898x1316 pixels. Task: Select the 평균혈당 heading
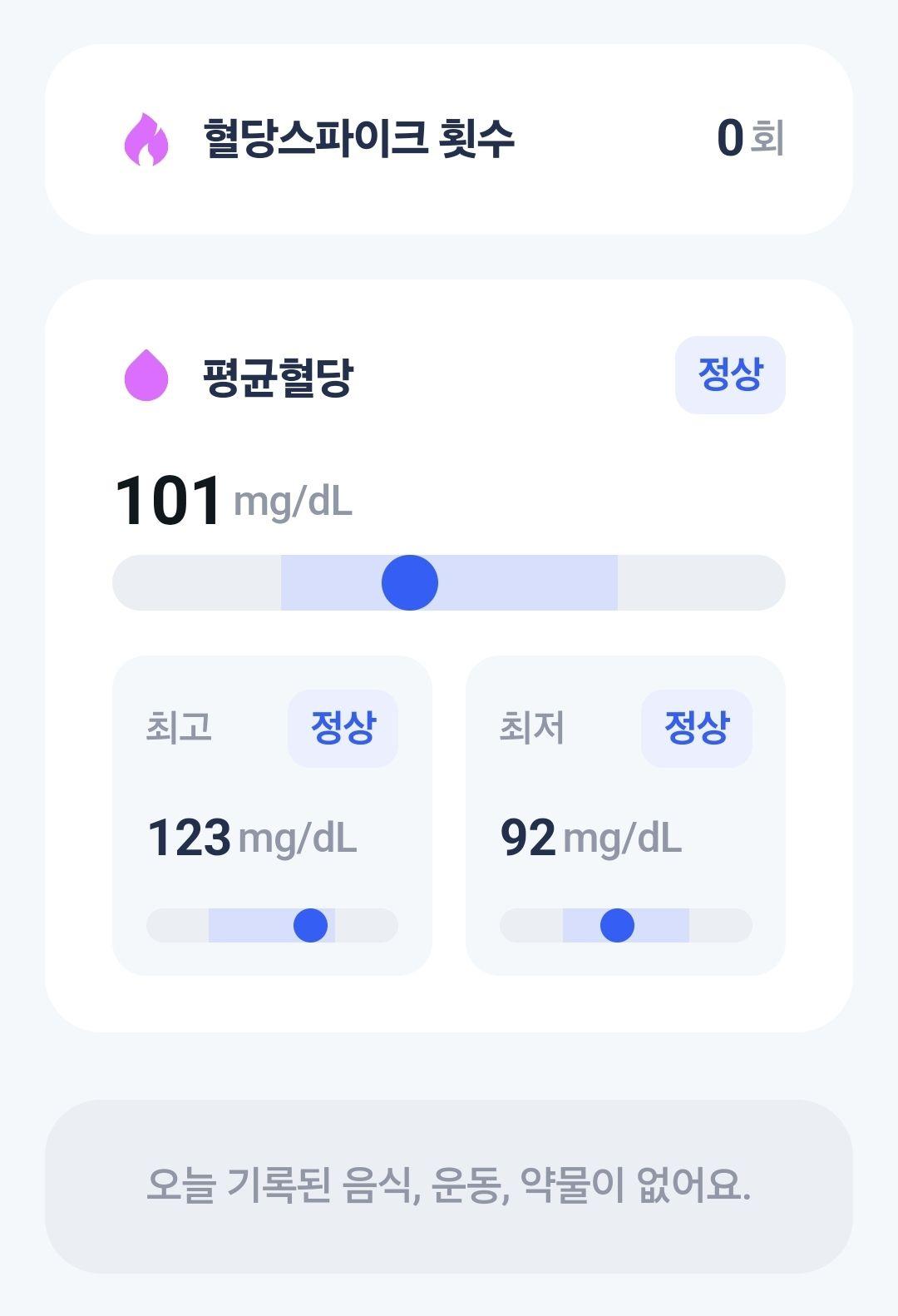[x=278, y=377]
